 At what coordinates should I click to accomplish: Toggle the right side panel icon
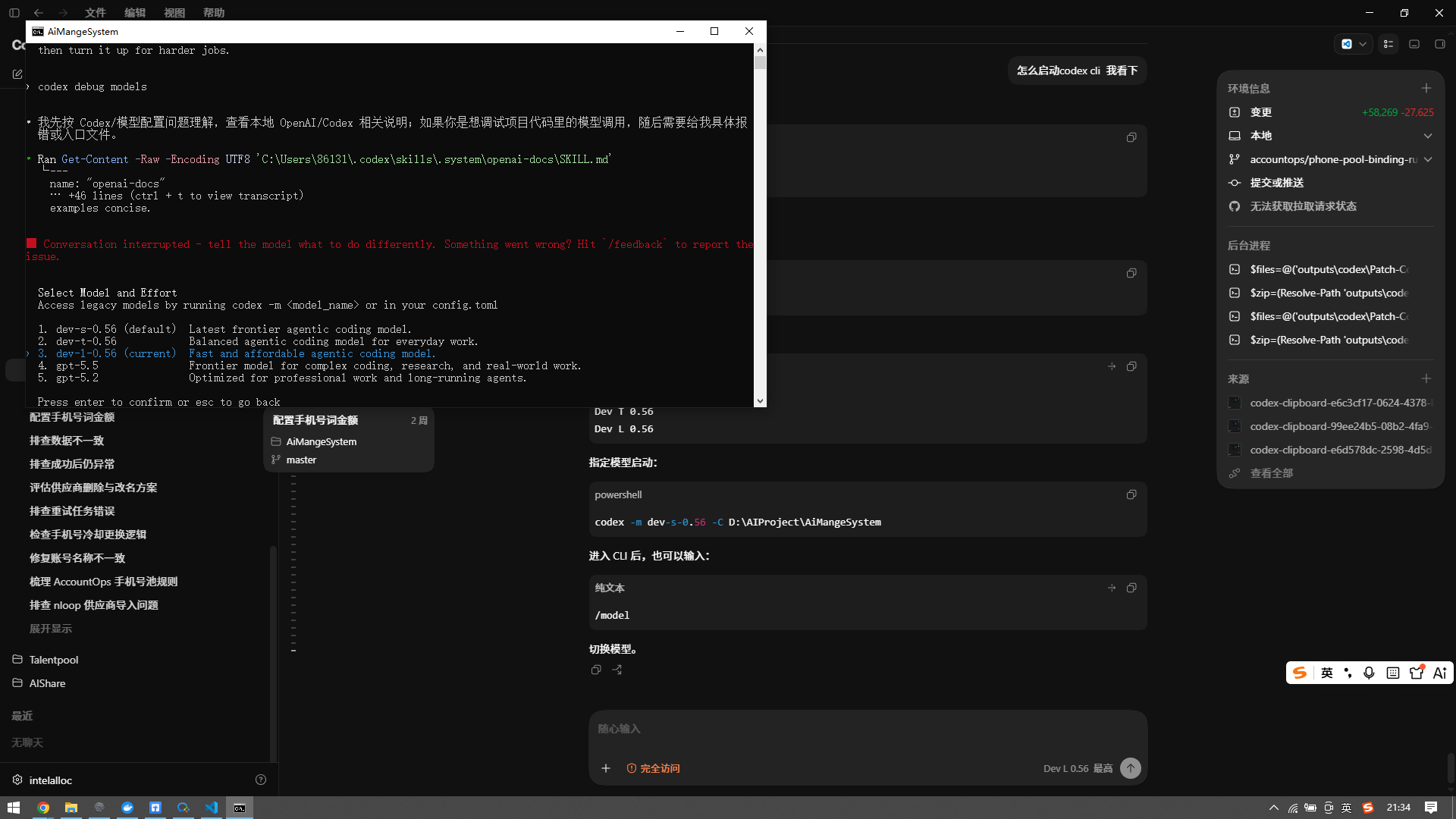pos(1440,44)
